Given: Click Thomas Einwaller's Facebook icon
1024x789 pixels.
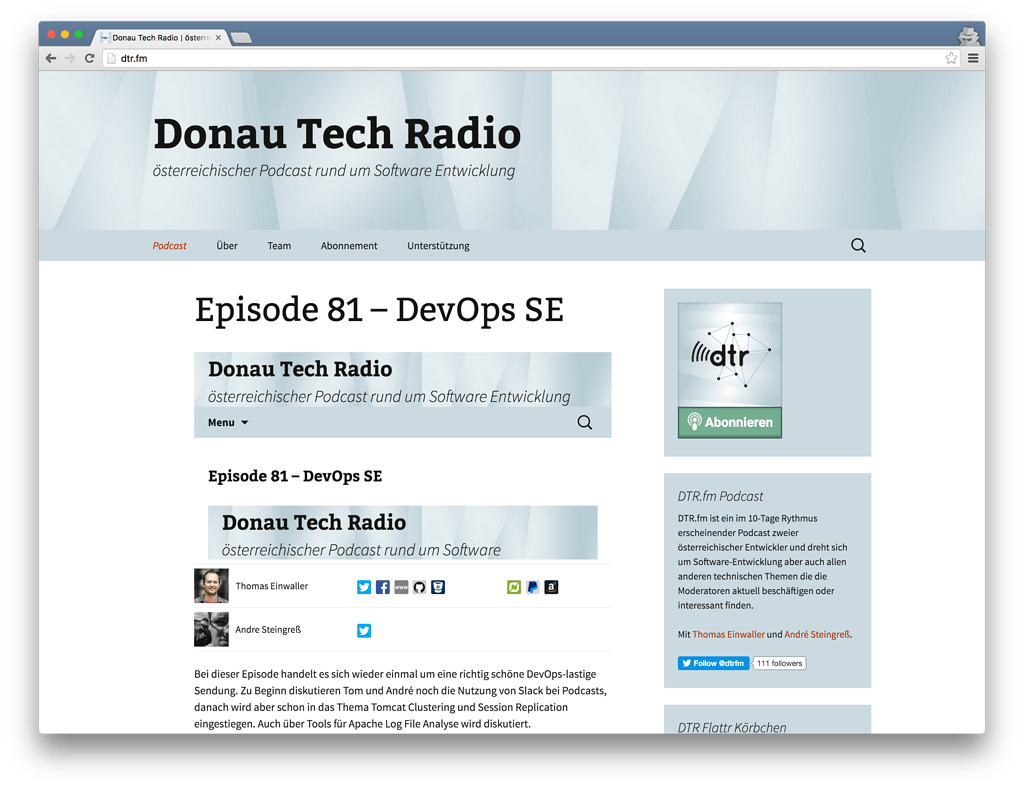Looking at the screenshot, I should pyautogui.click(x=383, y=587).
